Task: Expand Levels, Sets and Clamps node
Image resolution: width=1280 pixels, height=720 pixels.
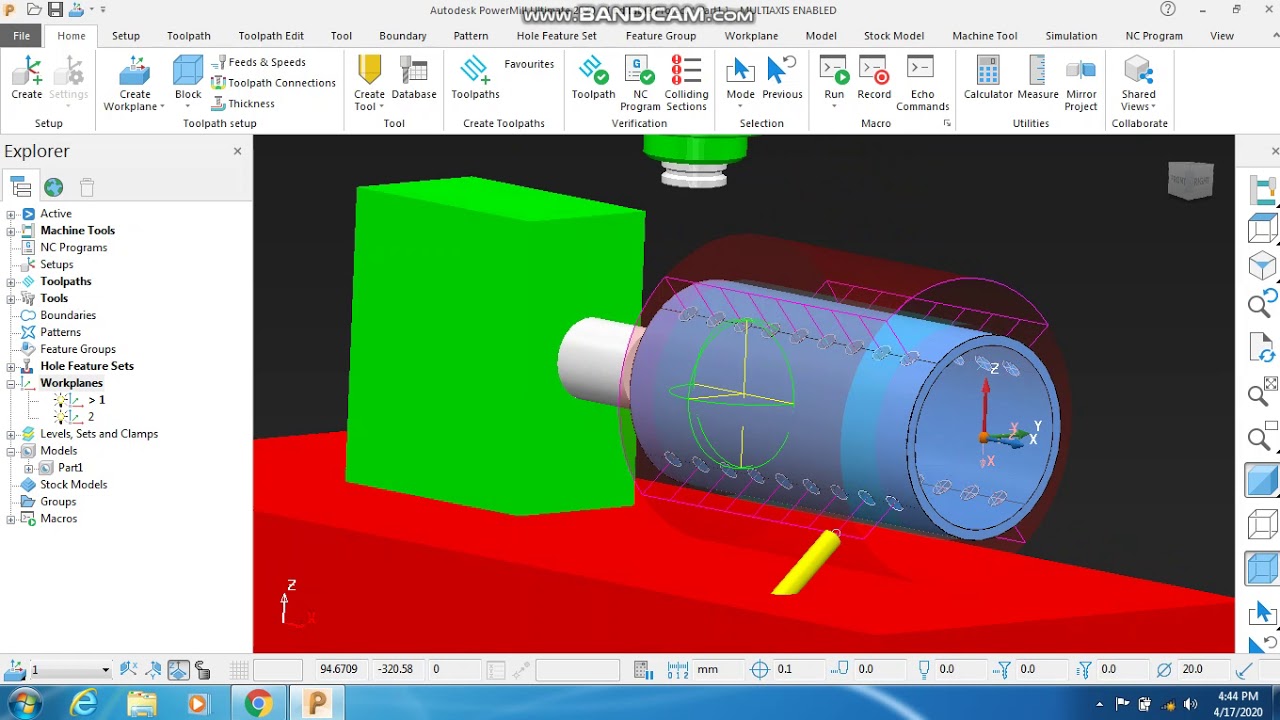Action: pos(11,434)
